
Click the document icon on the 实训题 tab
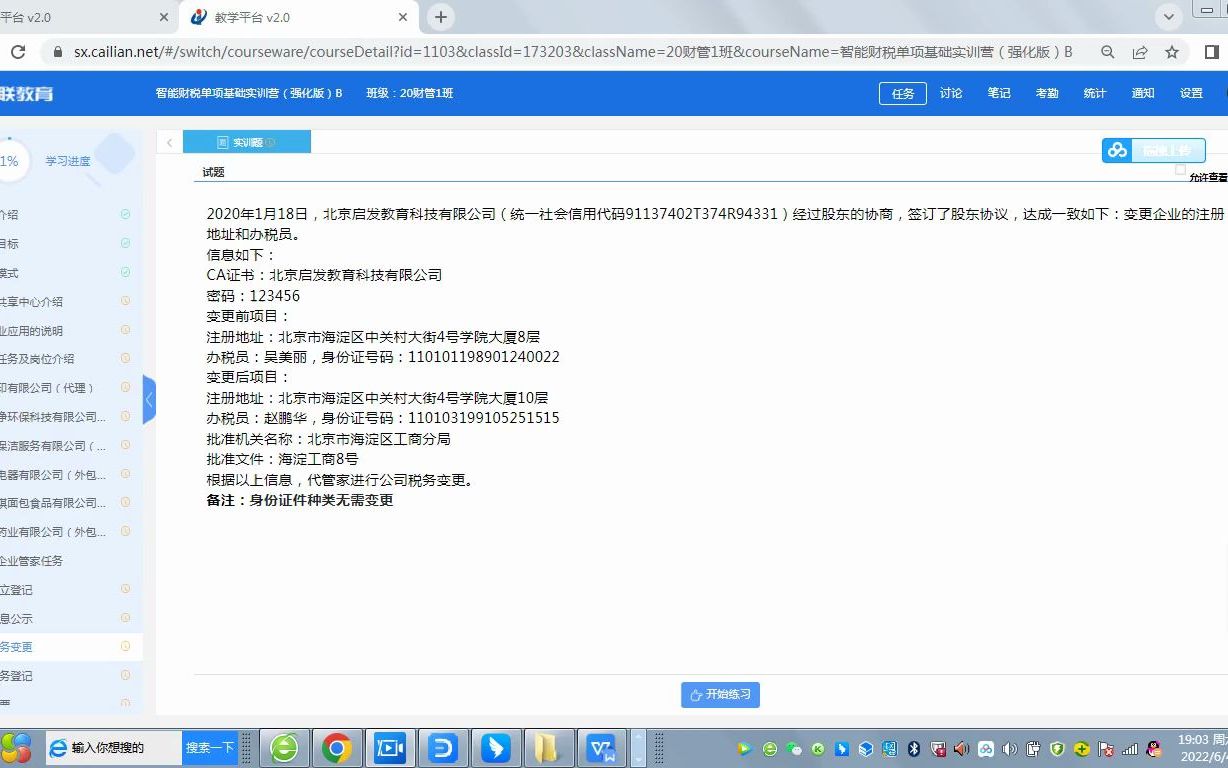pyautogui.click(x=222, y=141)
